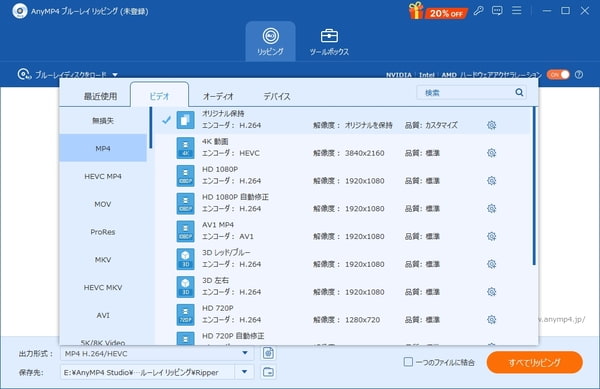
Task: Open the feedback chat icon
Action: tap(497, 11)
